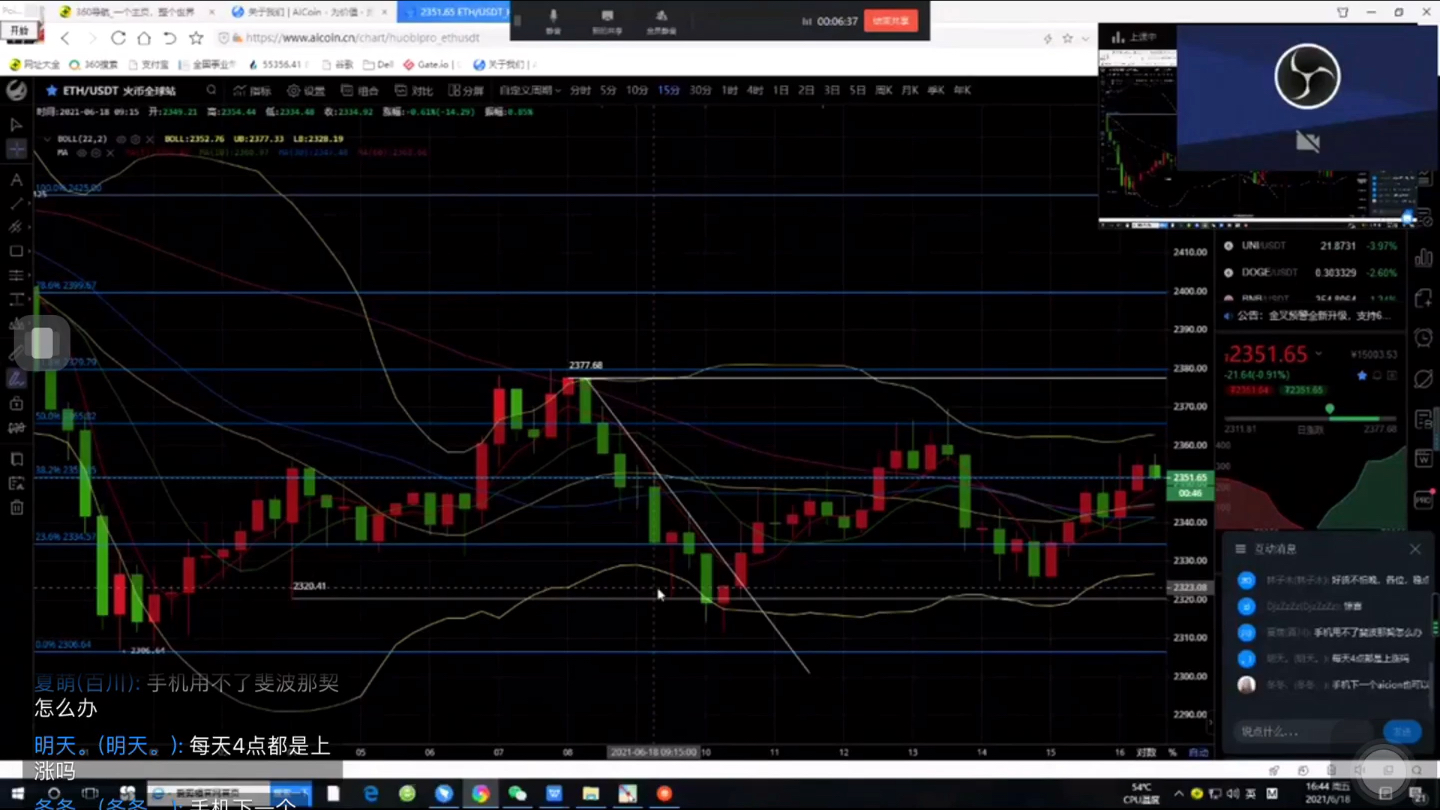This screenshot has height=810, width=1440.
Task: Click the 组合 combination button
Action: pyautogui.click(x=360, y=90)
